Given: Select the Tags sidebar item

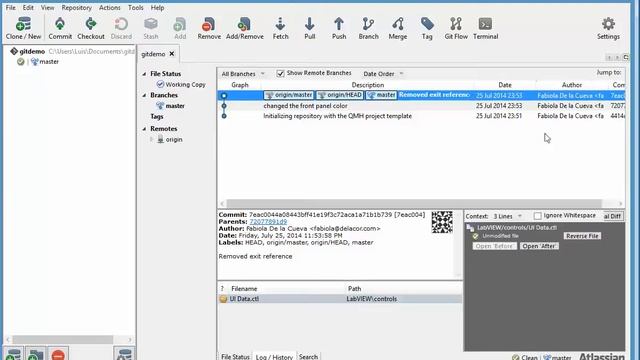Looking at the screenshot, I should coord(157,116).
